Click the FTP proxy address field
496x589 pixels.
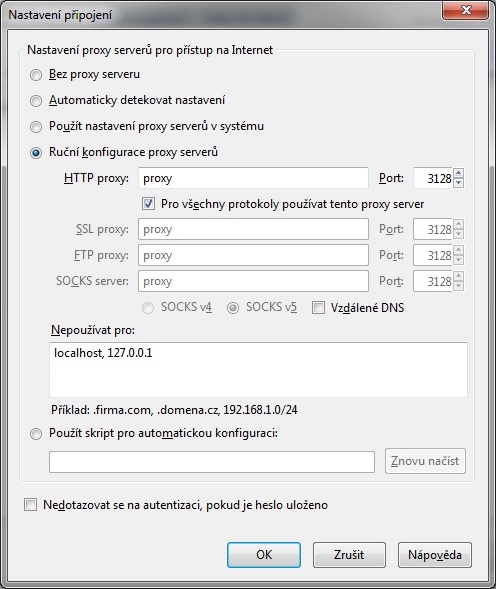253,255
